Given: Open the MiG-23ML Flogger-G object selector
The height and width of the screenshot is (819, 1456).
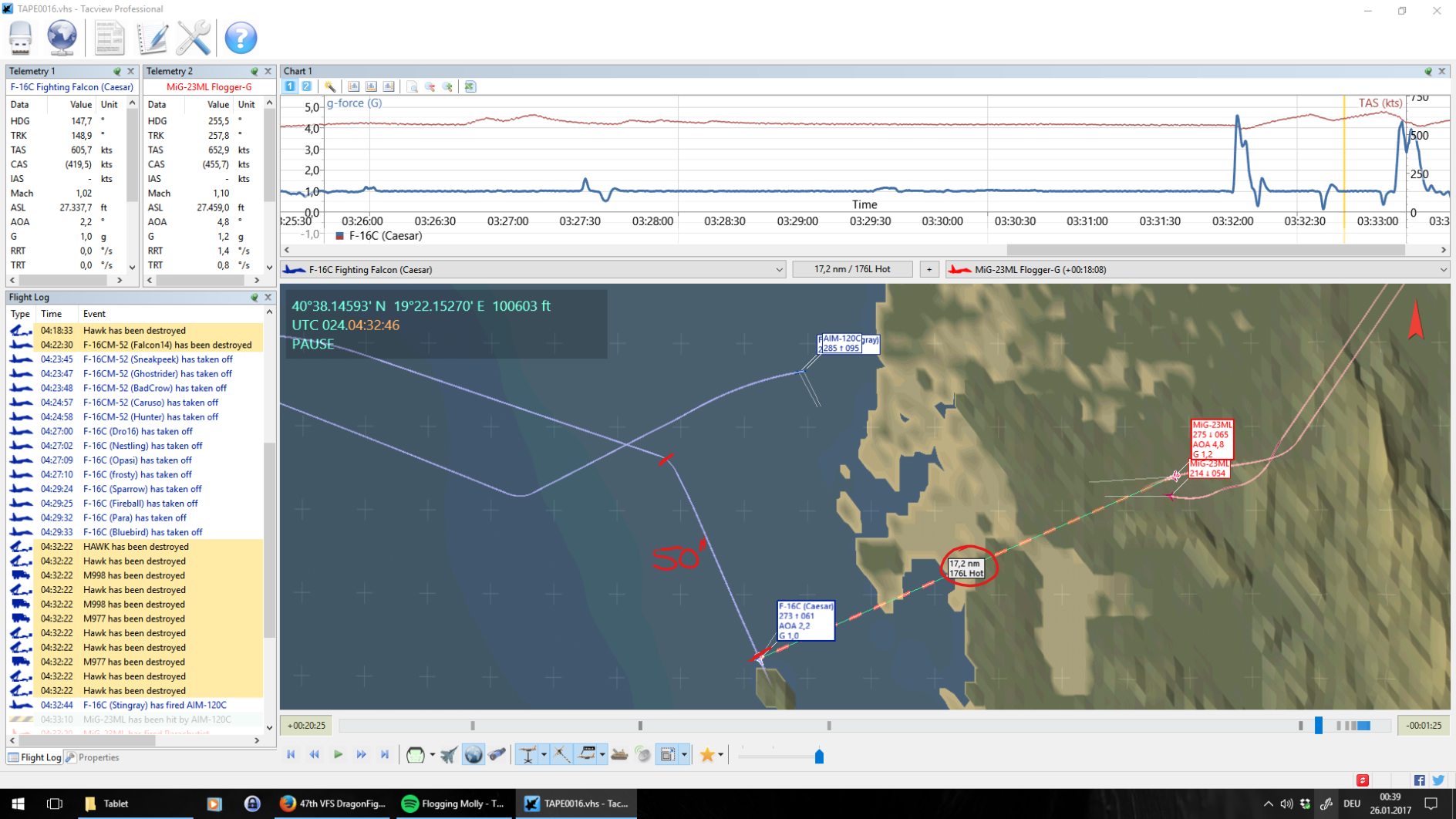Looking at the screenshot, I should tap(1198, 269).
